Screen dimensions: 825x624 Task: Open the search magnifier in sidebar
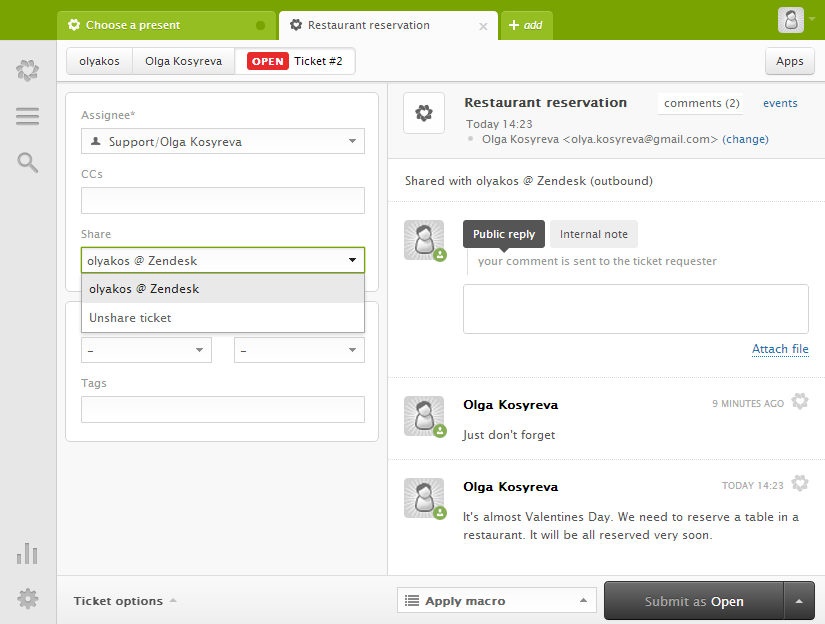point(27,163)
